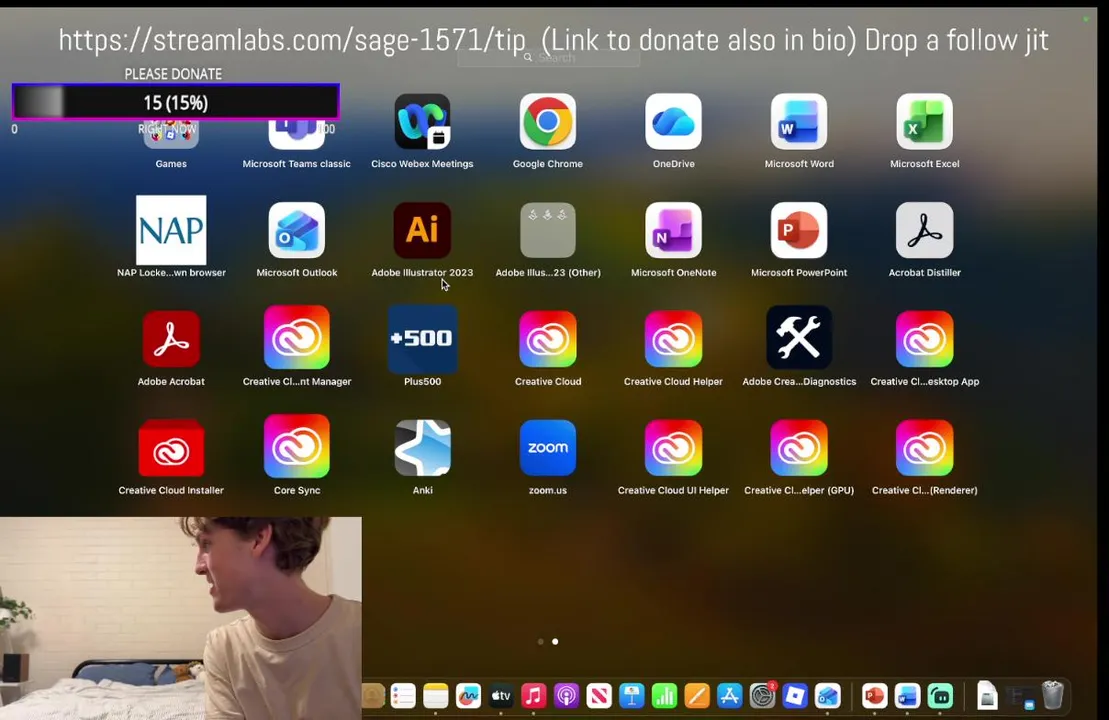Open NAP Lockdown browser icon
Screen dimensions: 1109x720
click(171, 230)
